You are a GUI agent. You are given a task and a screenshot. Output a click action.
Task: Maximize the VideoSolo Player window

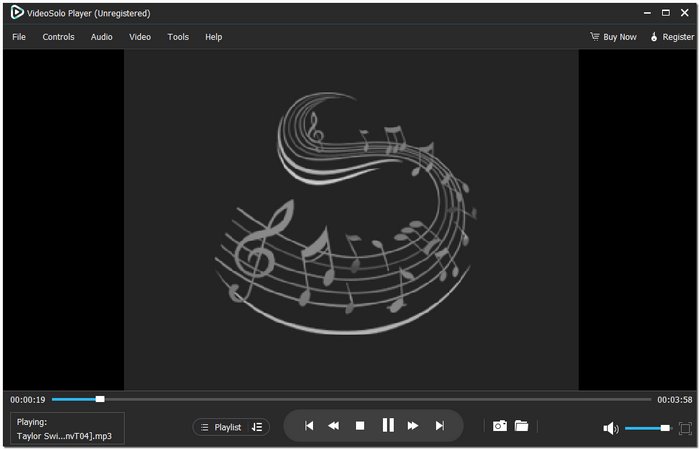[x=666, y=13]
